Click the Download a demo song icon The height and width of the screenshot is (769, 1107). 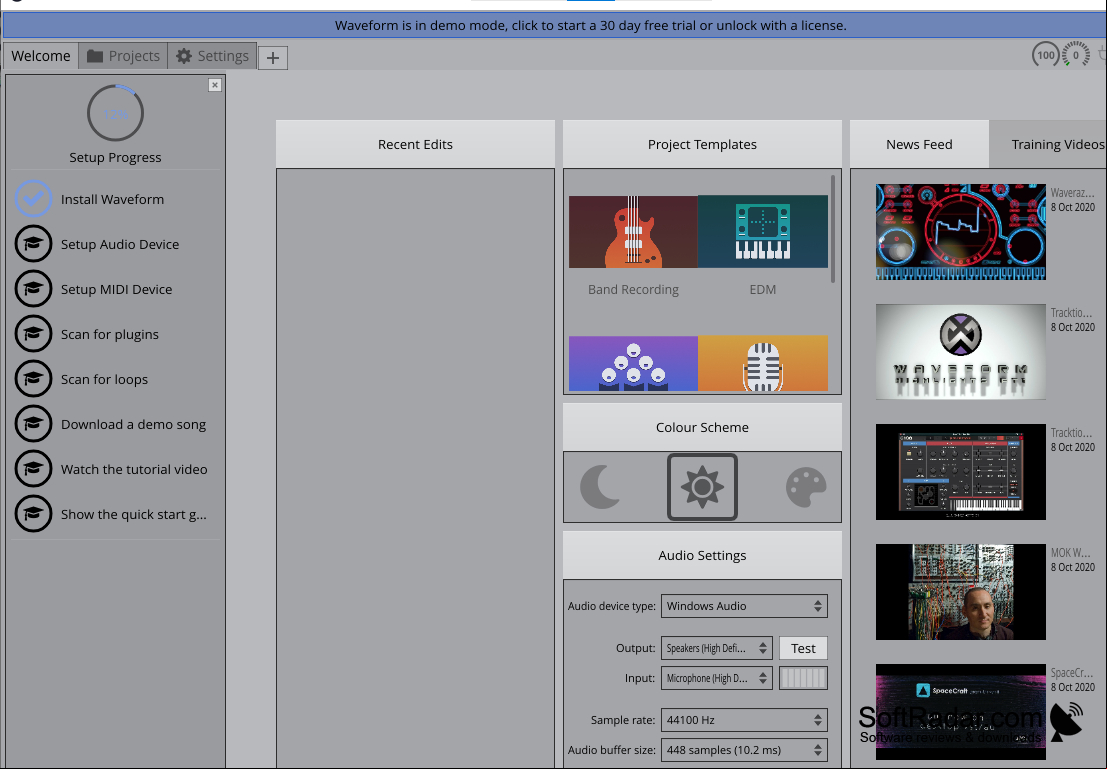(33, 424)
